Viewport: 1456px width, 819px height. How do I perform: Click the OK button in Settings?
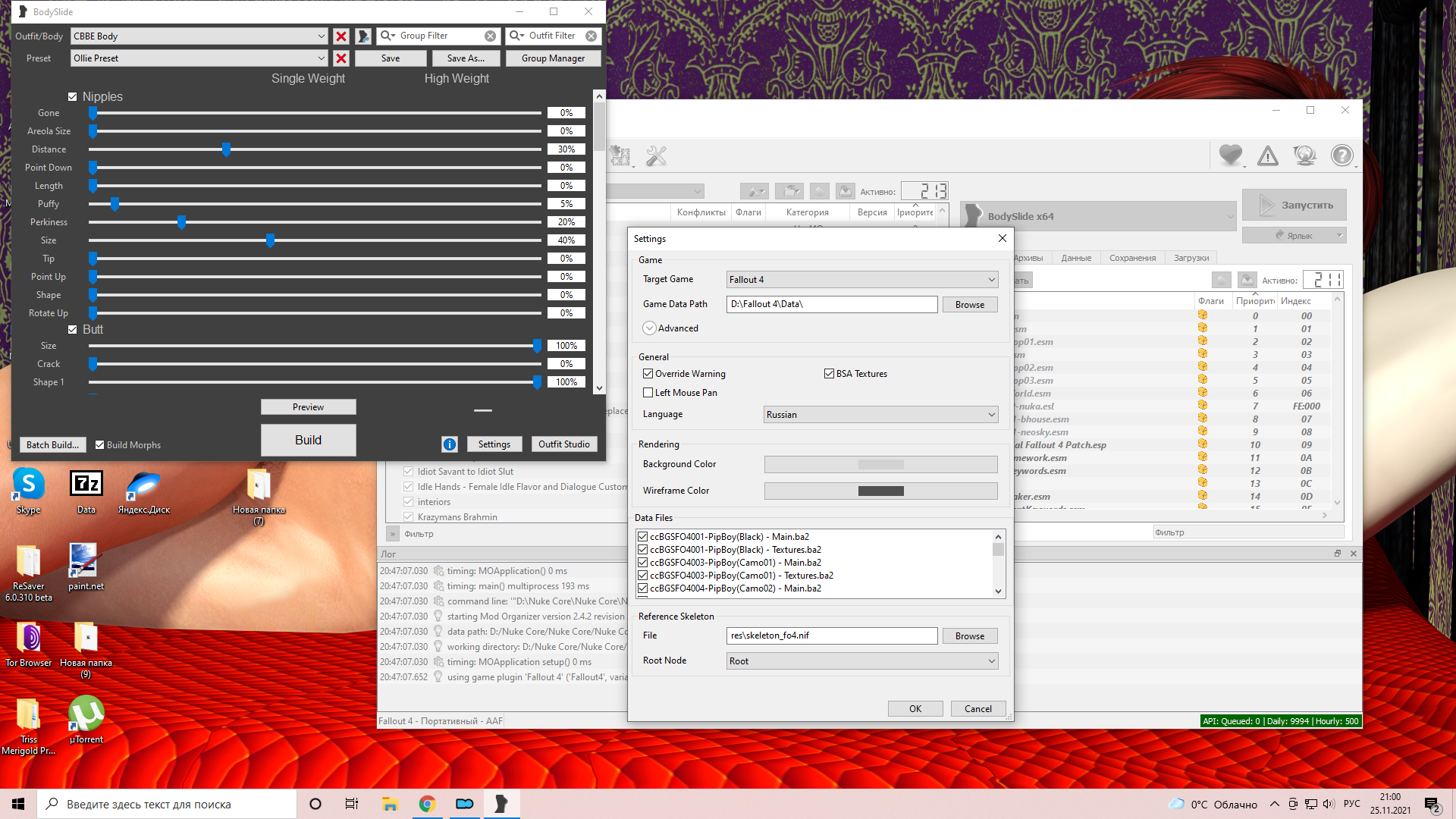point(915,709)
